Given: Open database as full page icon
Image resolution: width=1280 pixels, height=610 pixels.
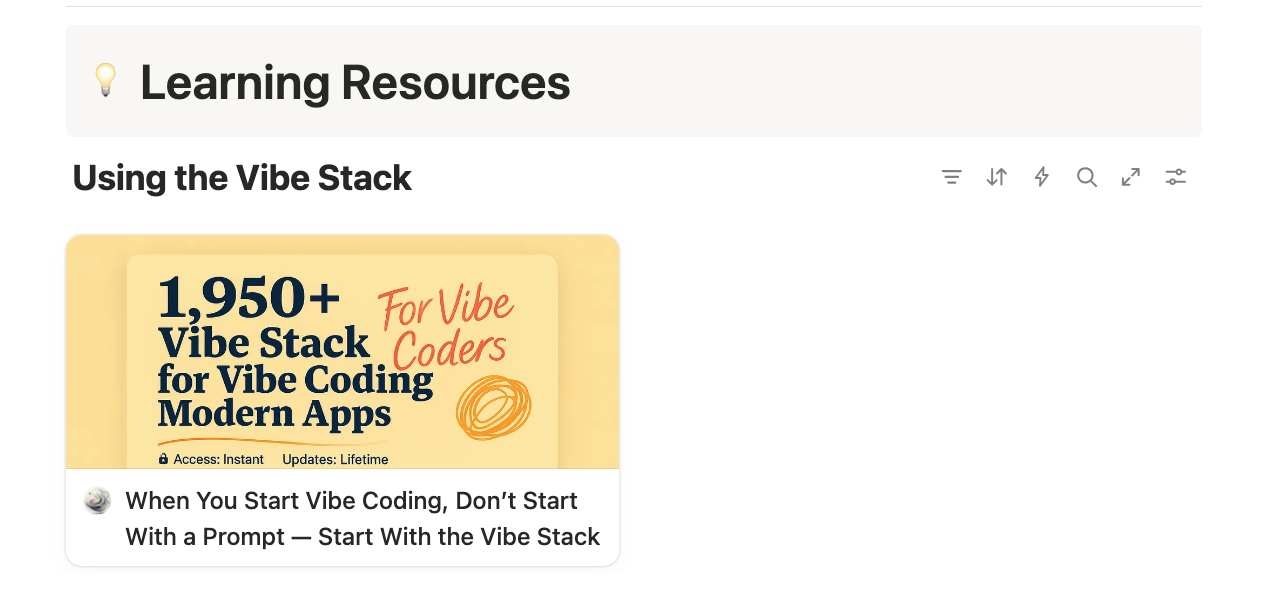Looking at the screenshot, I should click(x=1131, y=177).
